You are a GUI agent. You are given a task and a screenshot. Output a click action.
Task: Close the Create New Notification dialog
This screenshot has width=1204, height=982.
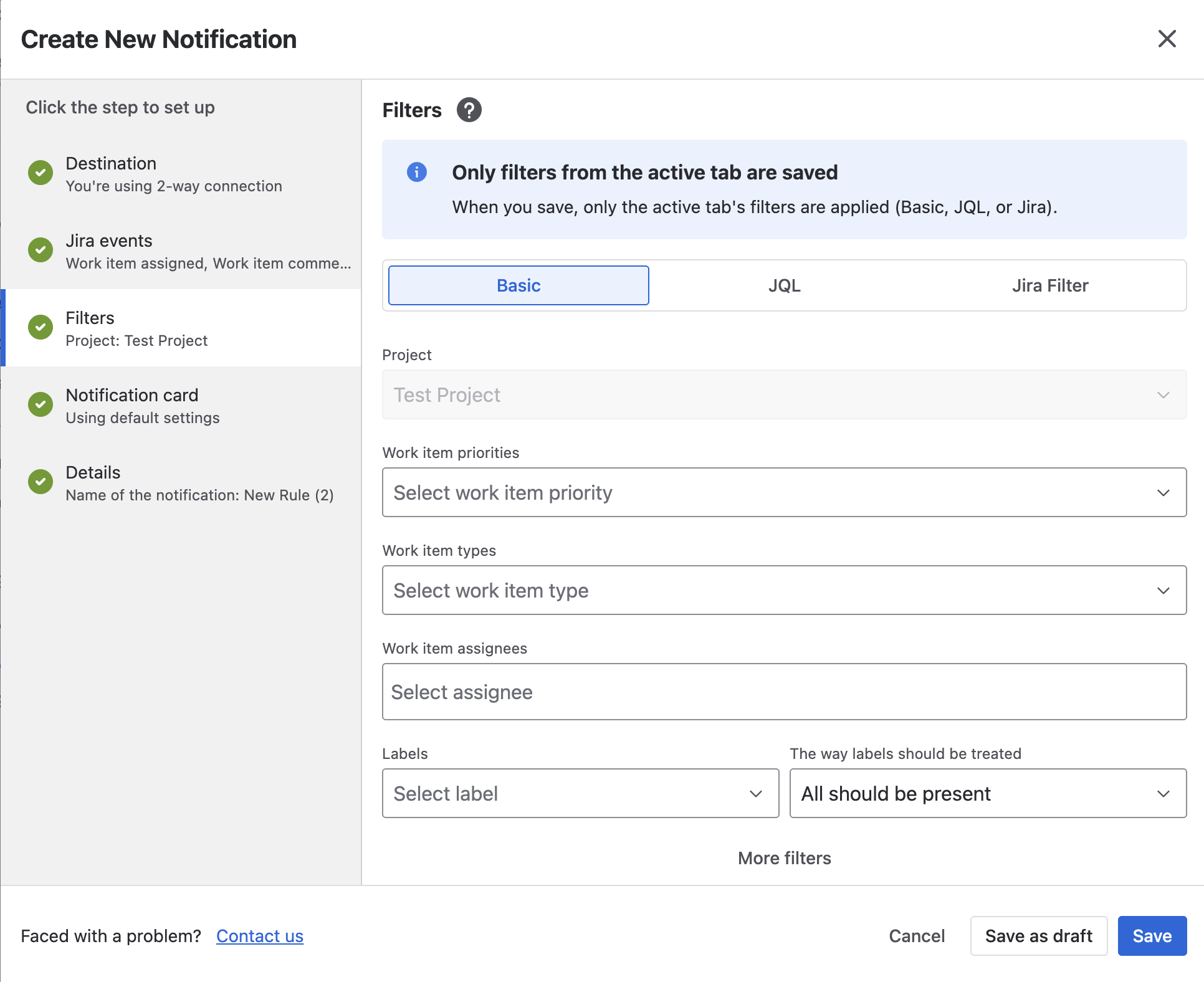[x=1167, y=39]
